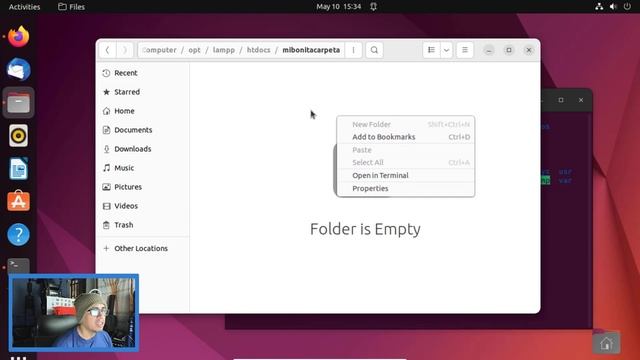Open Other Locations in sidebar

click(142, 248)
